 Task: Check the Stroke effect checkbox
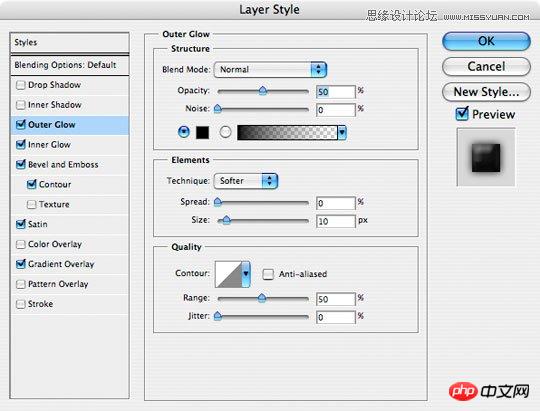tap(21, 304)
